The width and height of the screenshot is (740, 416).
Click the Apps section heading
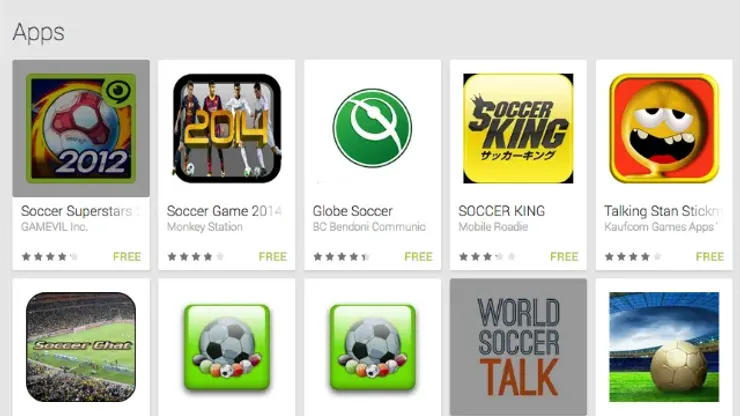[x=38, y=33]
